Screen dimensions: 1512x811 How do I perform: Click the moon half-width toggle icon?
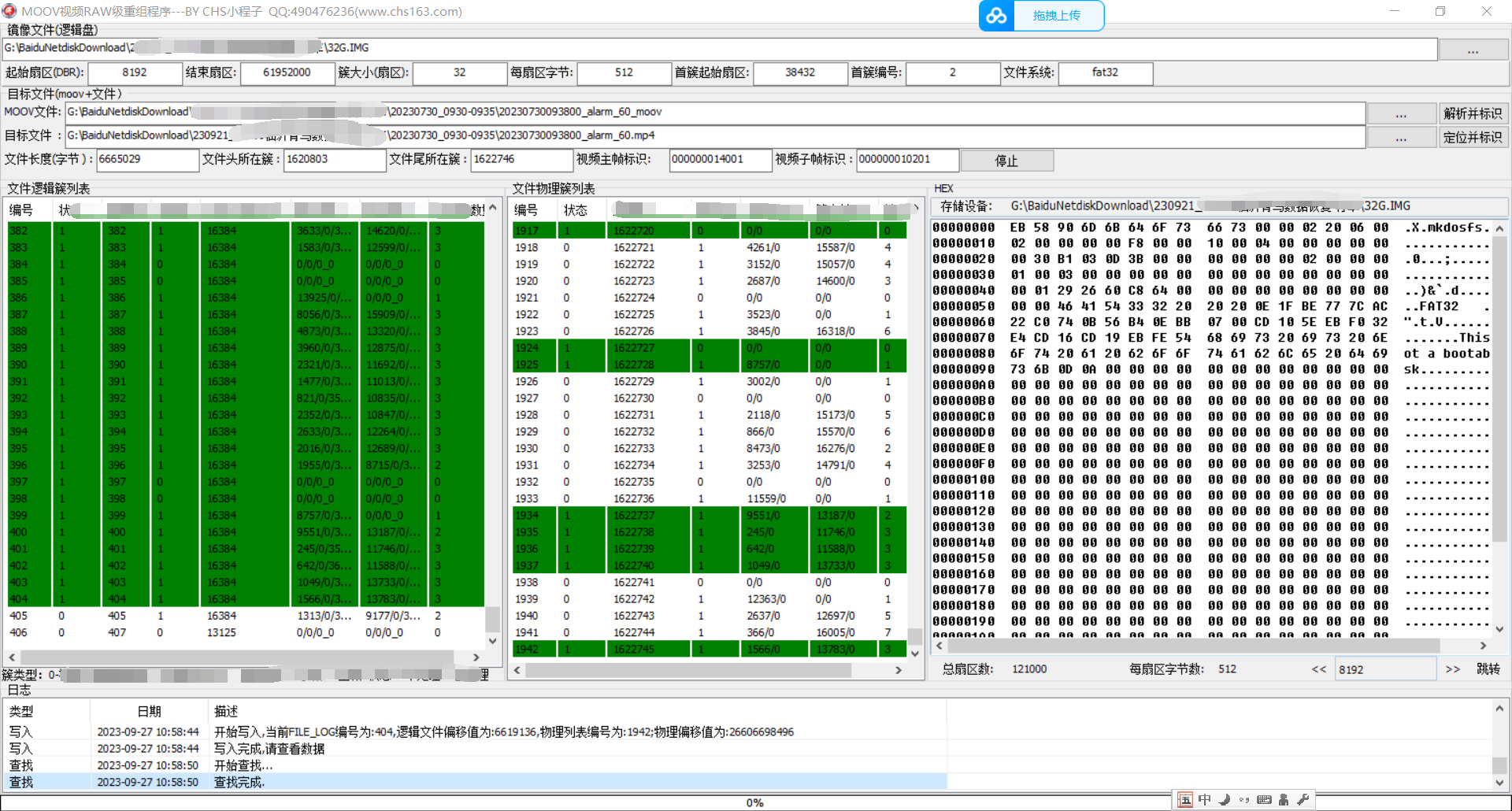click(1224, 800)
